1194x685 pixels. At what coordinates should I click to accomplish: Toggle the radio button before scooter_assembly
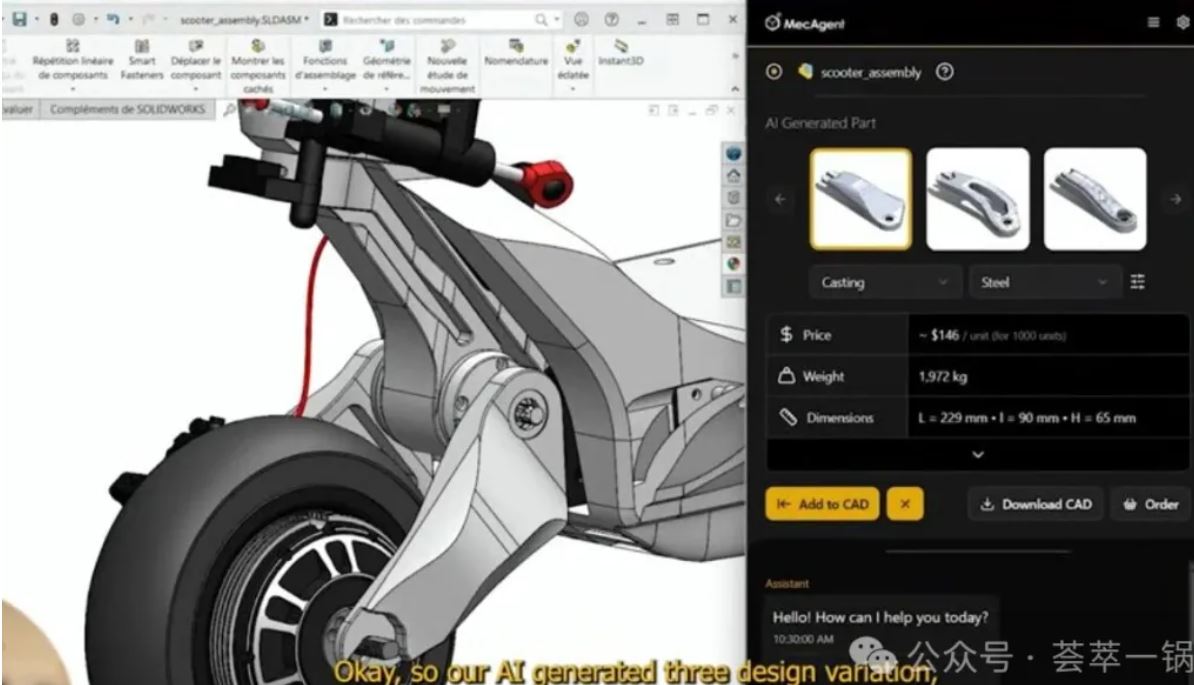pyautogui.click(x=773, y=72)
